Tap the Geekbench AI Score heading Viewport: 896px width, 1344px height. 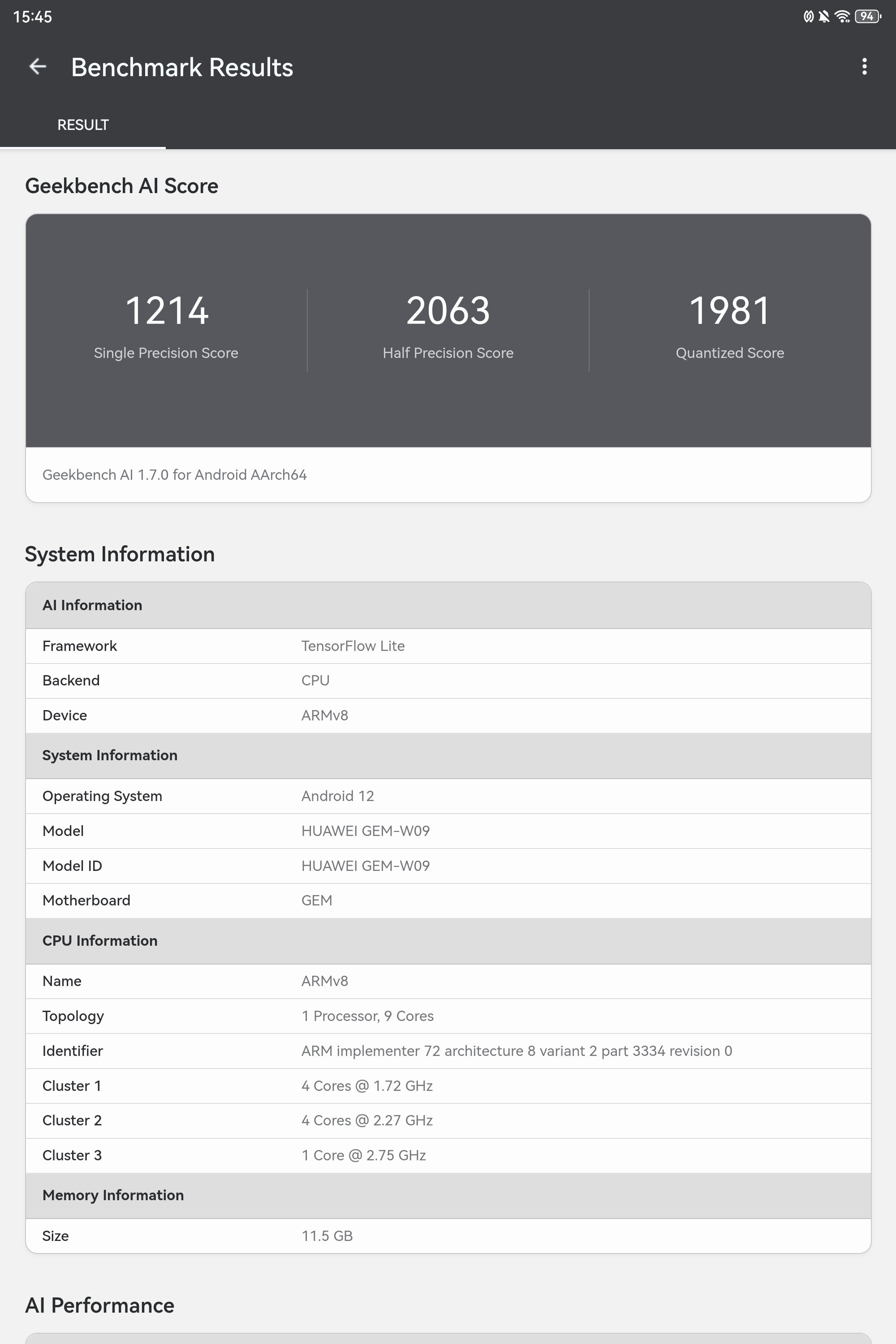pos(122,186)
